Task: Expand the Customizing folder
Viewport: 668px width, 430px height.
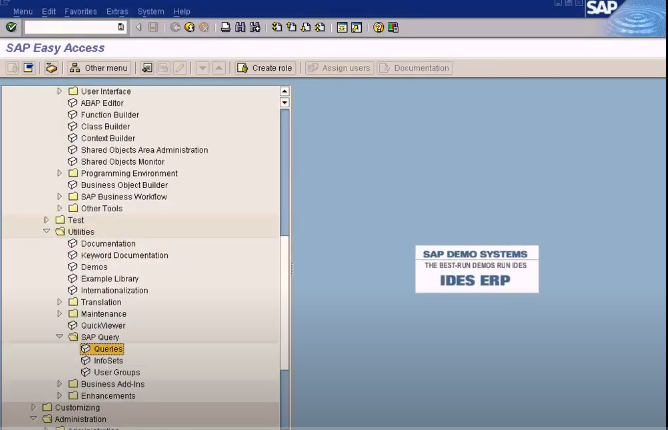Action: [33, 407]
